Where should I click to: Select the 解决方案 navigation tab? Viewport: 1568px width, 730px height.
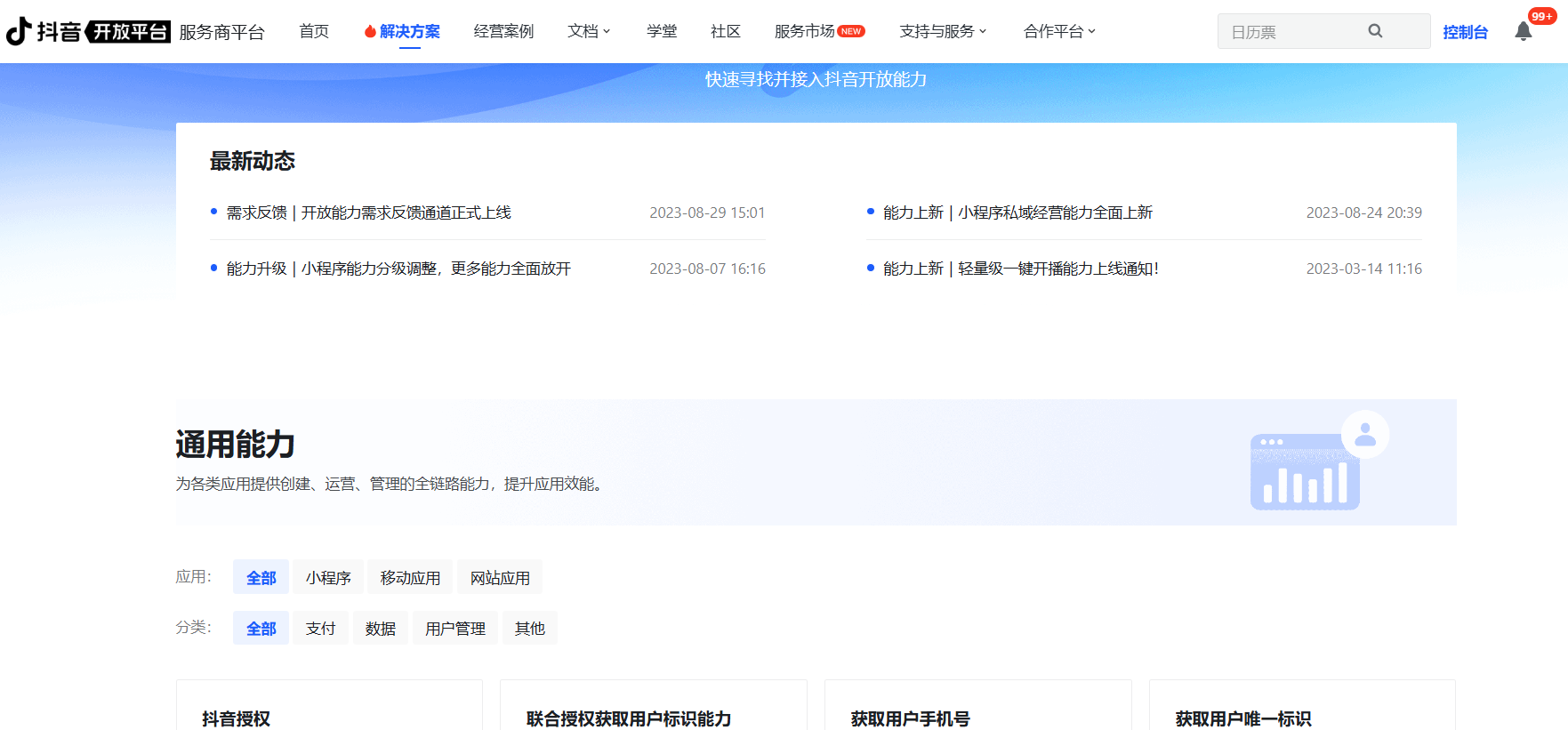409,31
